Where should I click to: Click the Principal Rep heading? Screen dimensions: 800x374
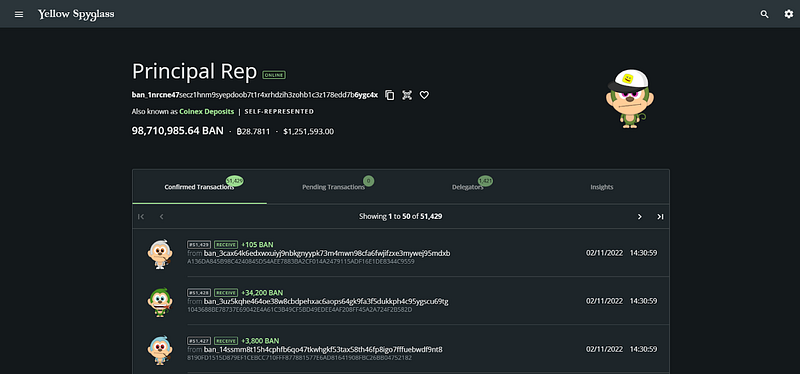point(194,72)
